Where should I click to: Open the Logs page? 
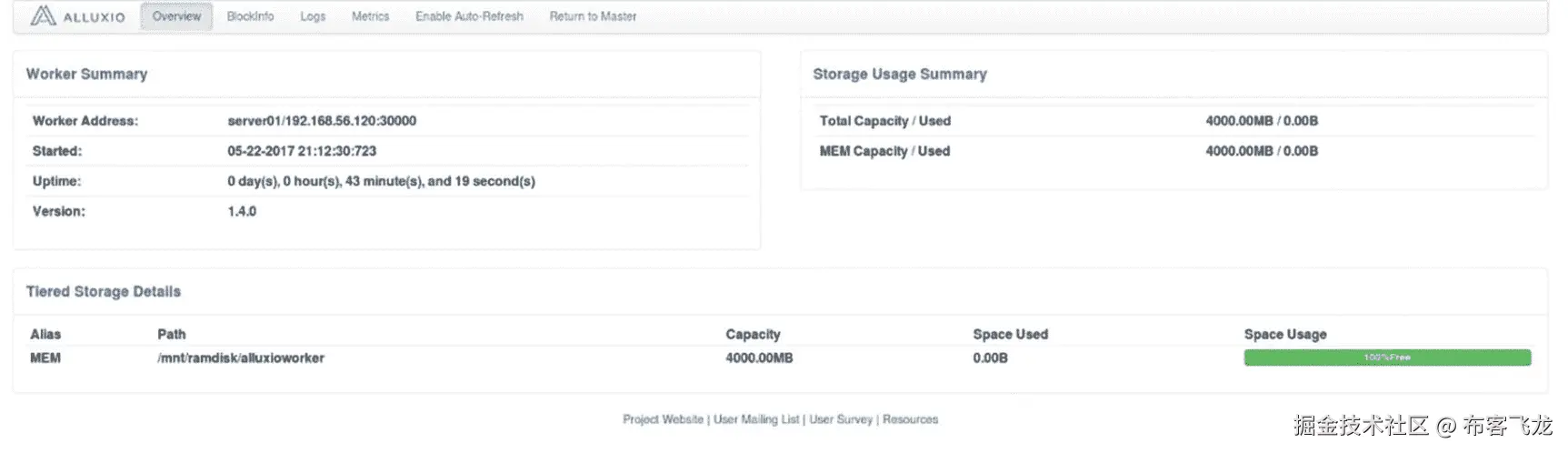click(x=313, y=16)
